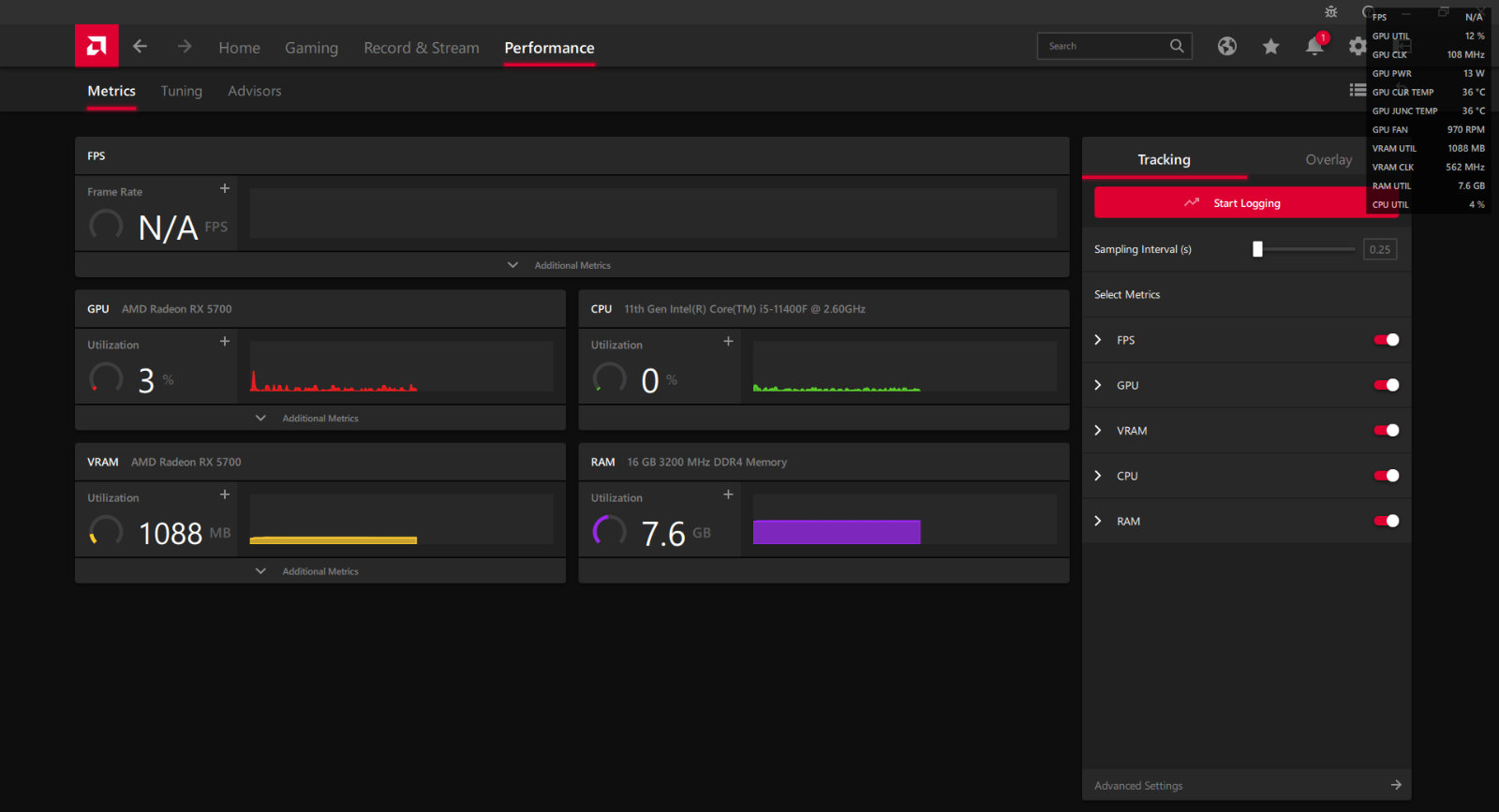Click the red AMD logo
The height and width of the screenshot is (812, 1499).
(96, 46)
